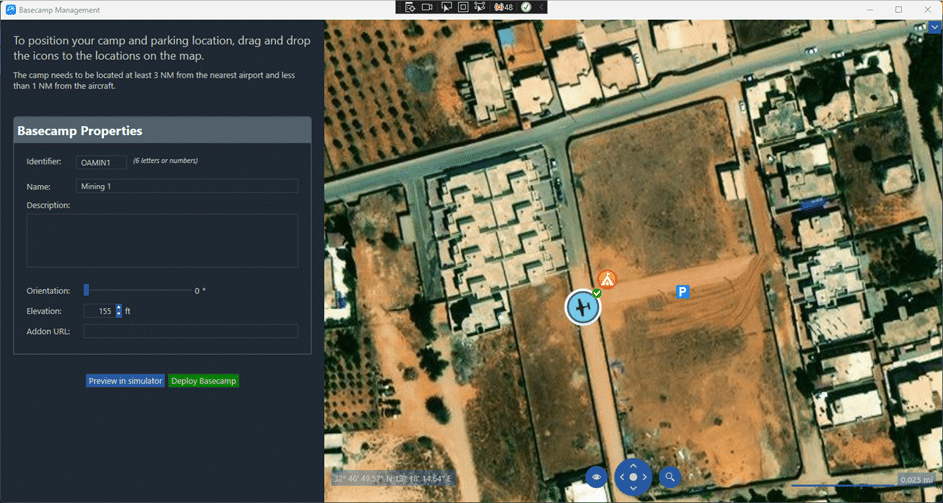Collapse the top overlay toolbar arrow
This screenshot has height=503, width=943.
click(542, 7)
